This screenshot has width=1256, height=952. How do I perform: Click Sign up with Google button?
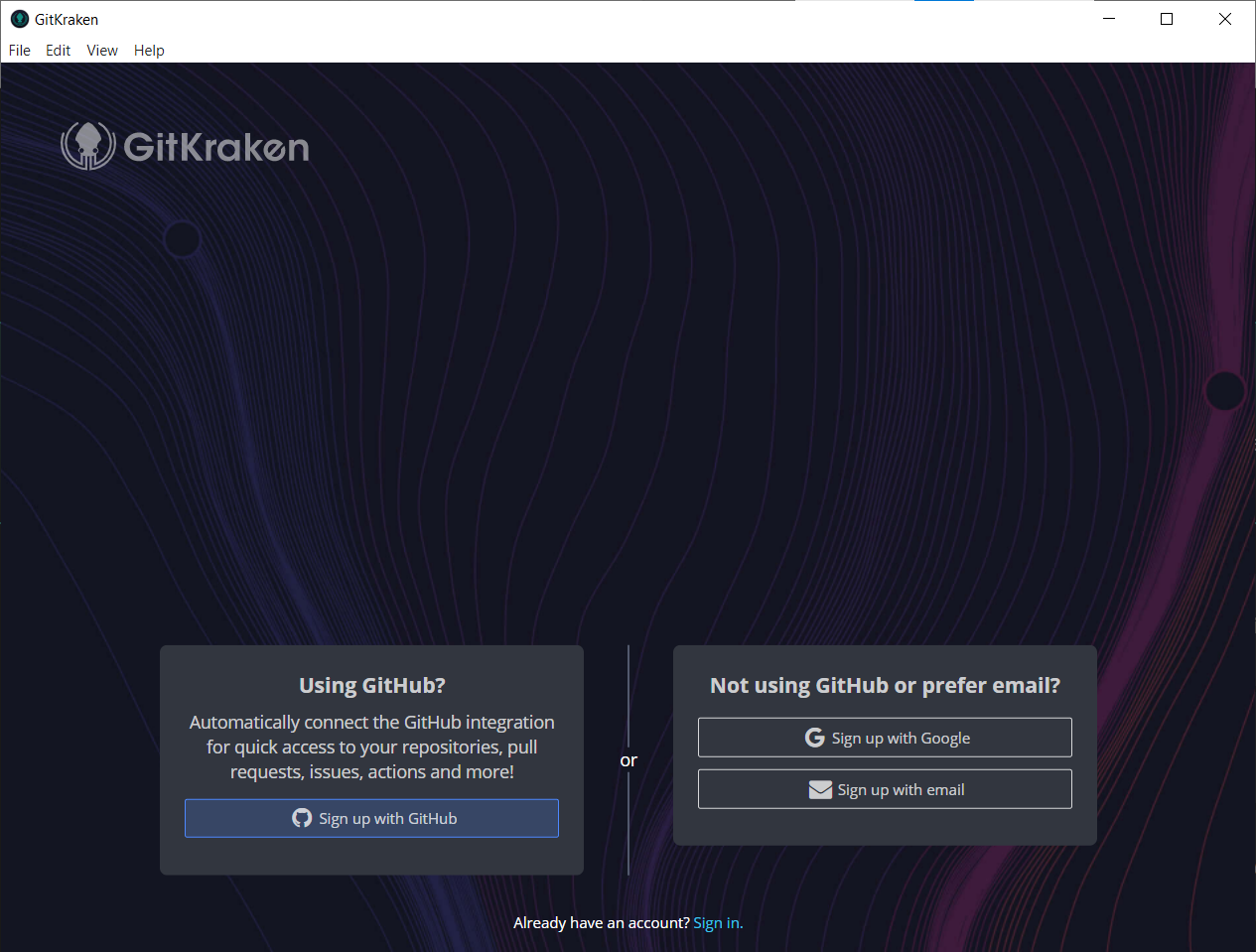click(x=885, y=738)
